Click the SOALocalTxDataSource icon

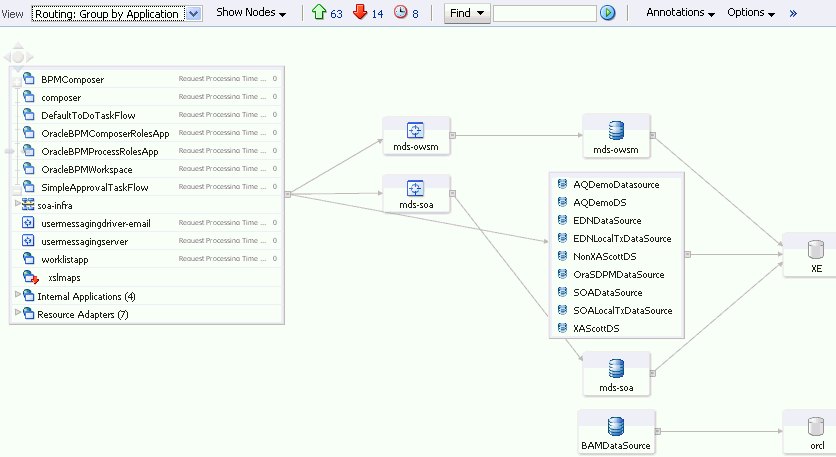(x=562, y=310)
